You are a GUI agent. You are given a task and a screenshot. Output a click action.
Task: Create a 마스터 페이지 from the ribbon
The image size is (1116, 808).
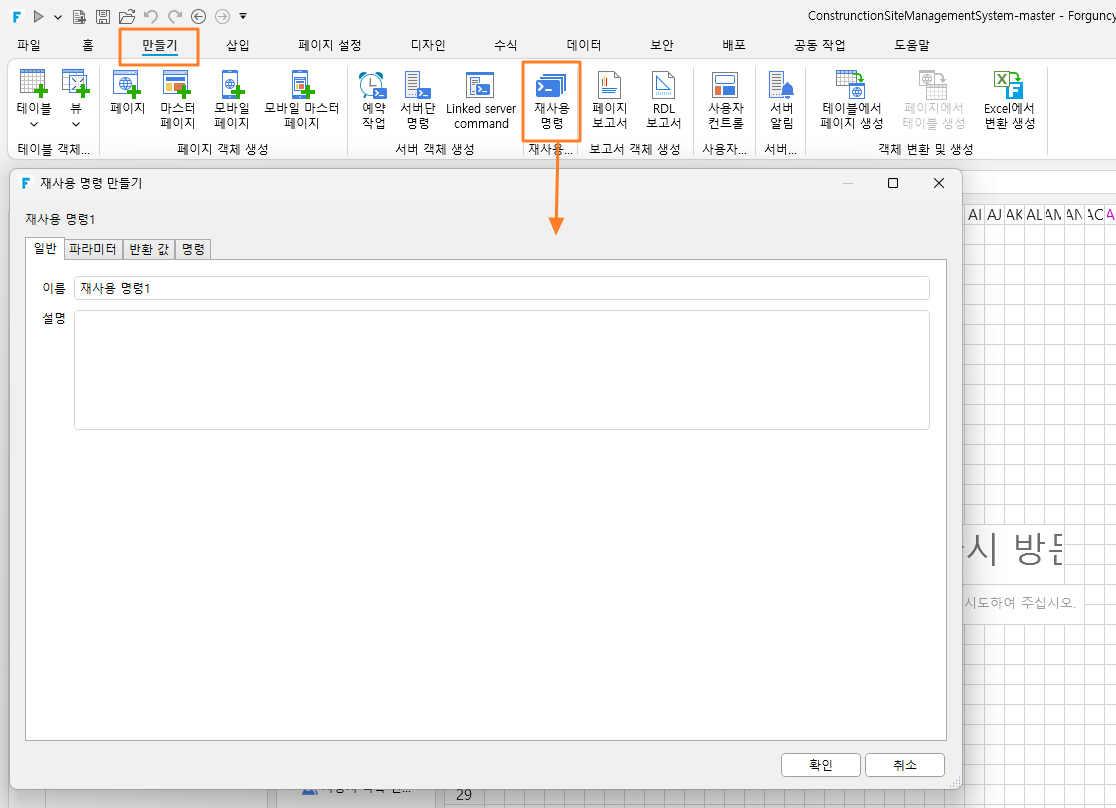click(x=177, y=99)
